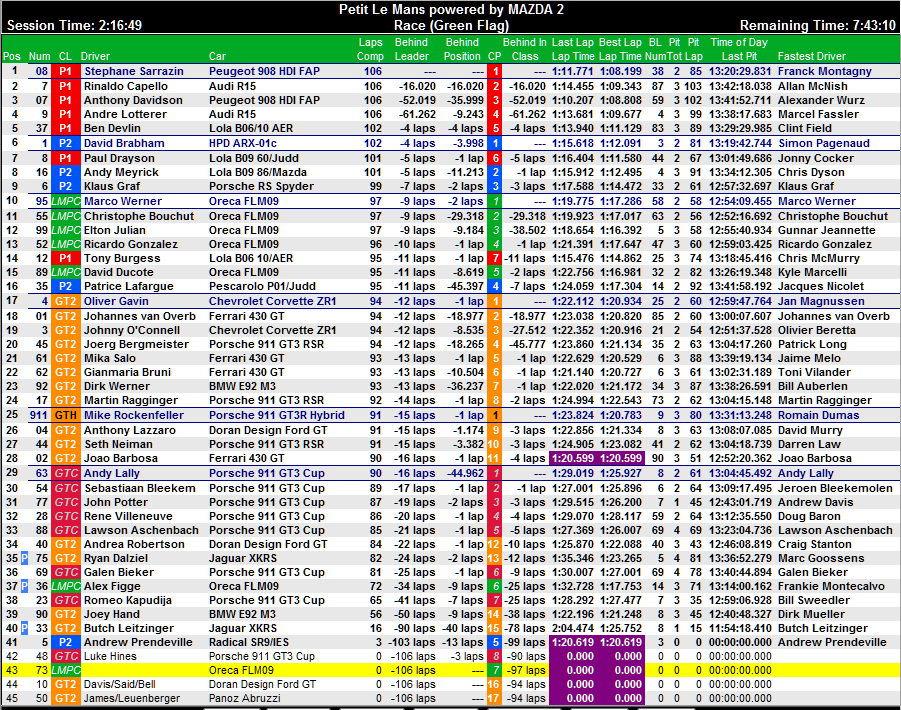901x710 pixels.
Task: Click the Laps Comp column header
Action: [370, 49]
